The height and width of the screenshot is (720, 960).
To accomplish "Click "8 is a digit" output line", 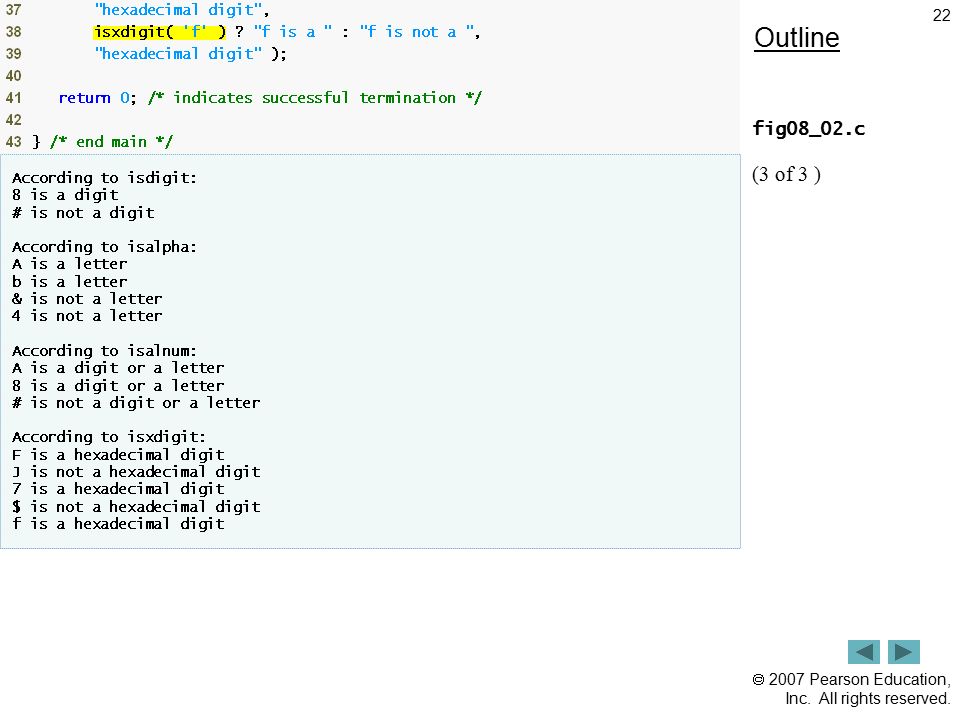I will (x=65, y=195).
